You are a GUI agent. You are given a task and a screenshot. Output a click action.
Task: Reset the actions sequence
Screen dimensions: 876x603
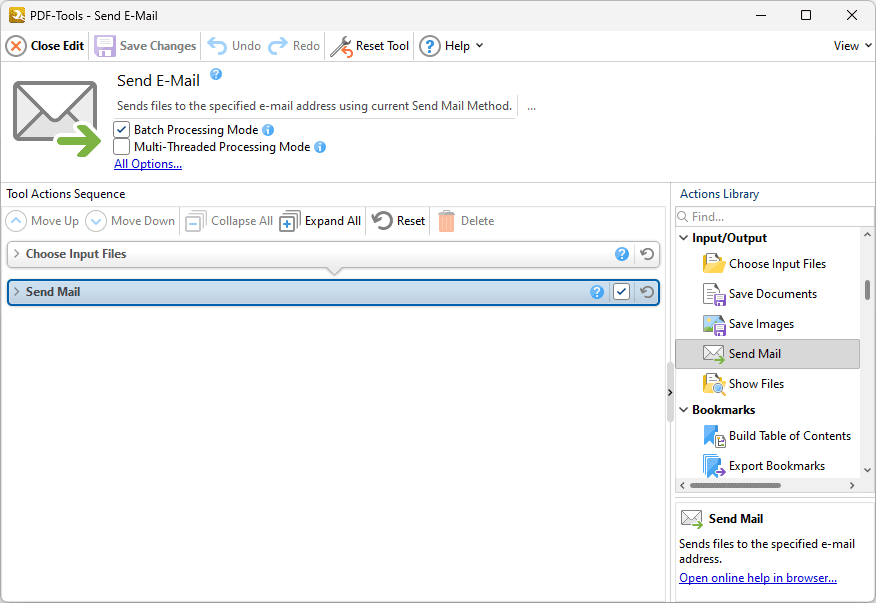pyautogui.click(x=398, y=221)
